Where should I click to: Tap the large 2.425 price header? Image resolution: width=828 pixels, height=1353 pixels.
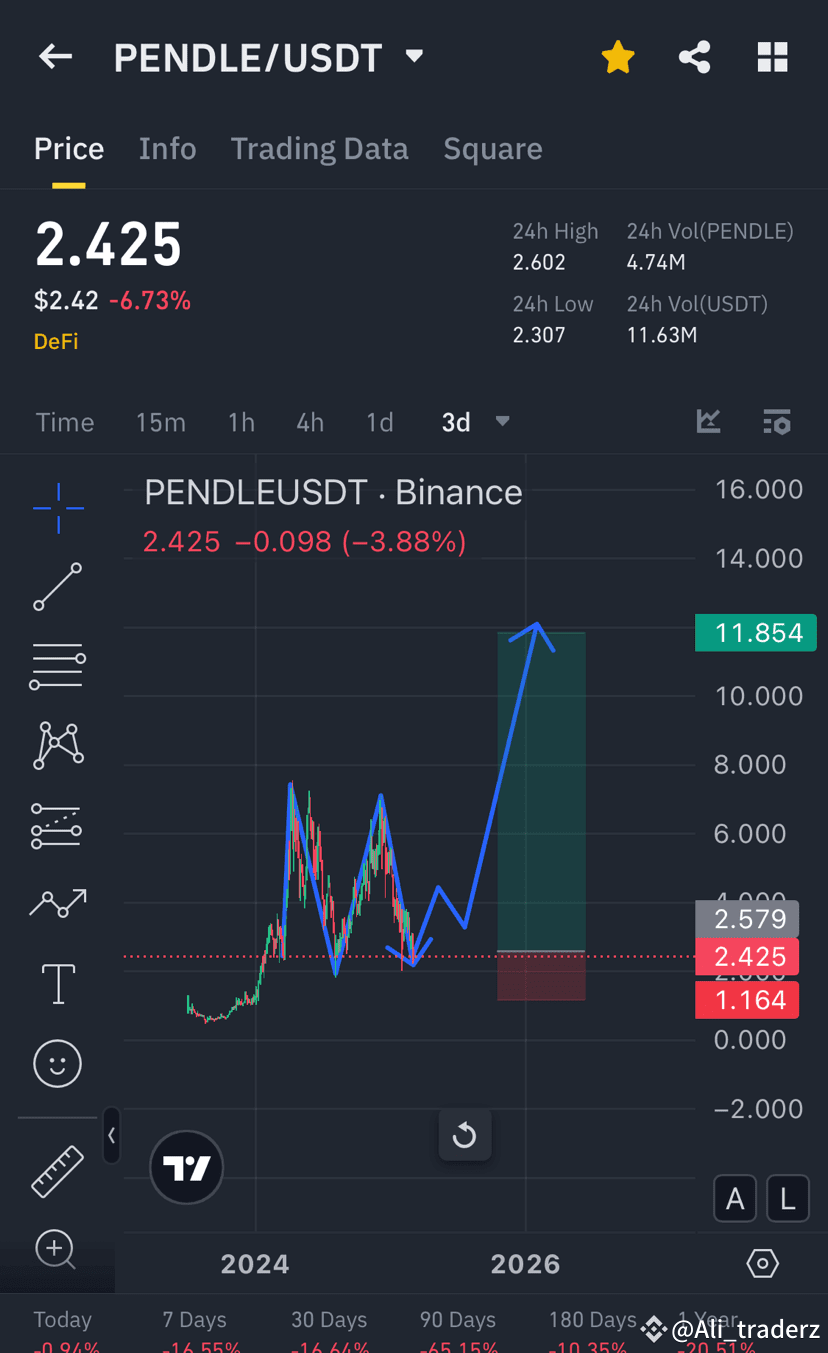108,245
